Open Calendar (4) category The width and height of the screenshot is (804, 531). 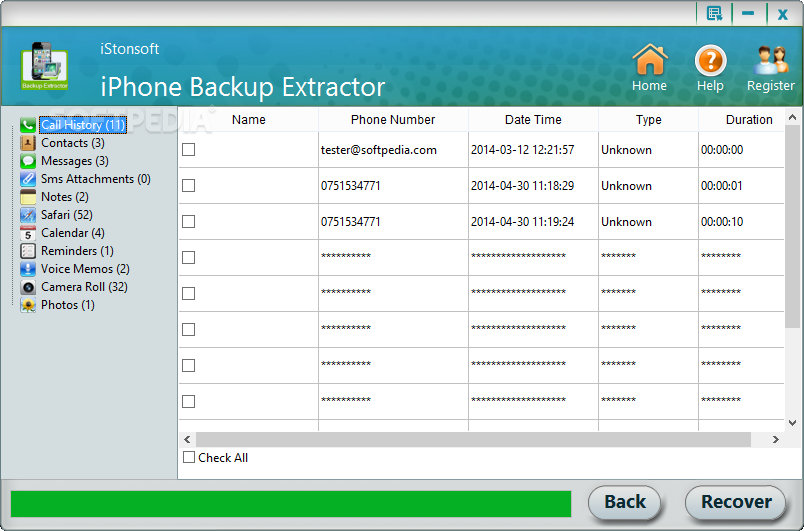(x=73, y=233)
